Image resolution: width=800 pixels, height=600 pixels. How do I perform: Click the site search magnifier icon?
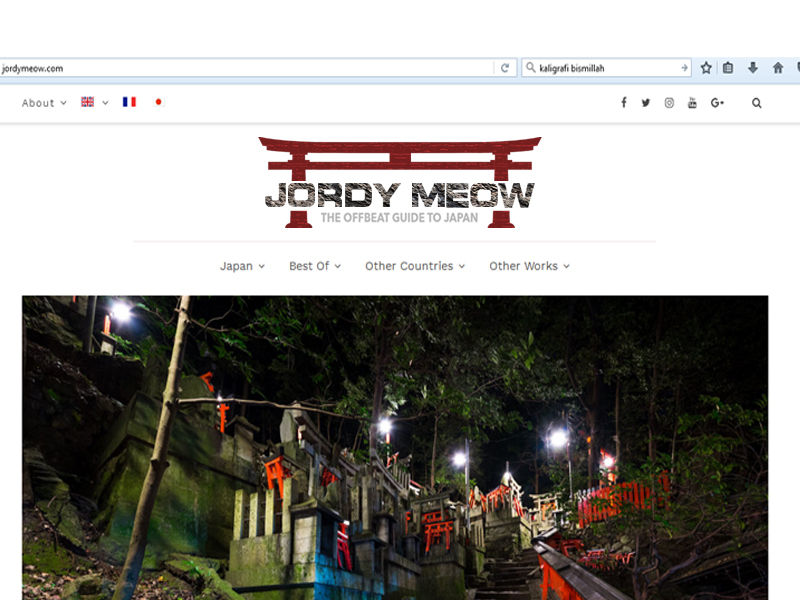(x=757, y=103)
